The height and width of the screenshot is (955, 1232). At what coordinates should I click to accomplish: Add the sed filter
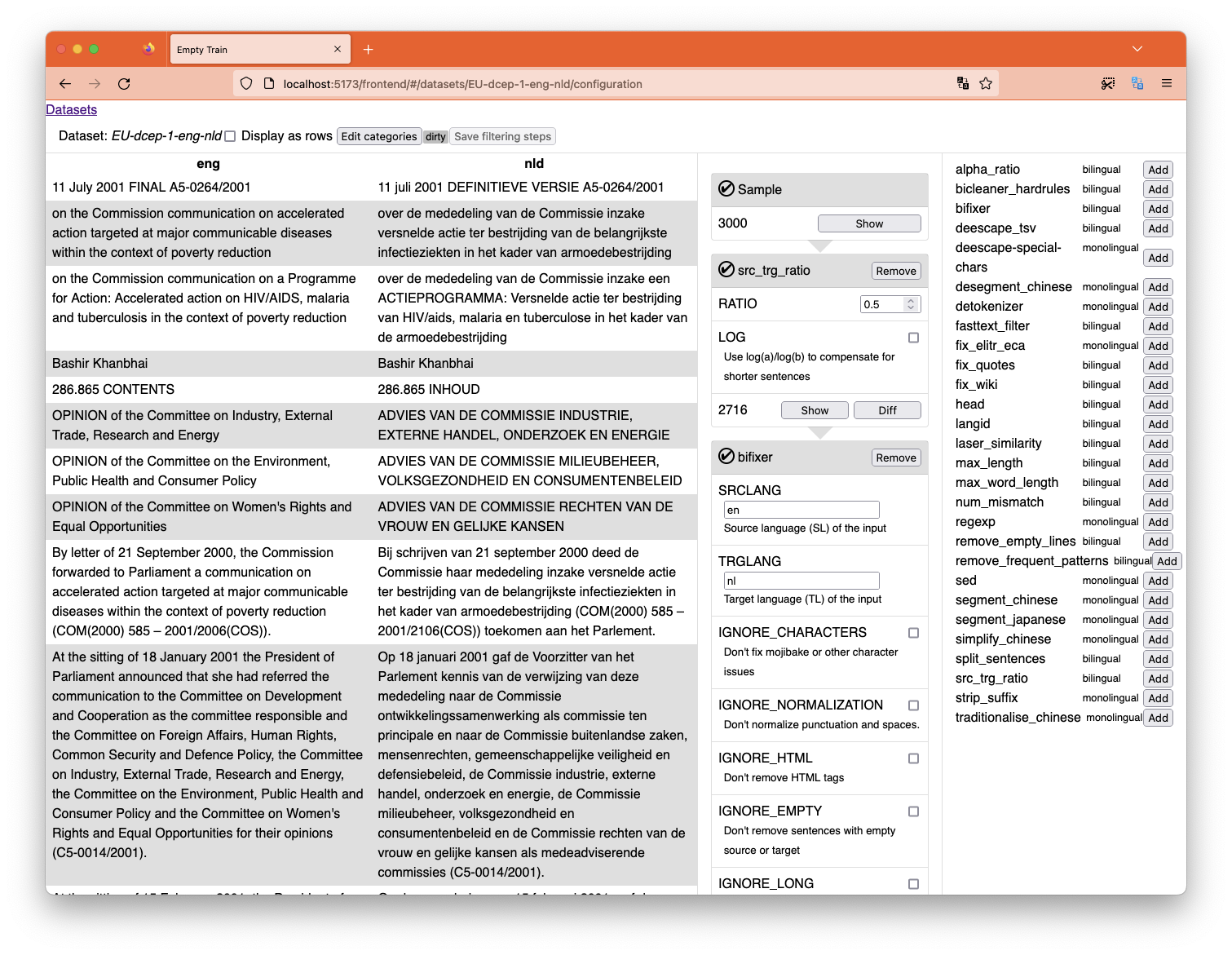[x=1158, y=581]
